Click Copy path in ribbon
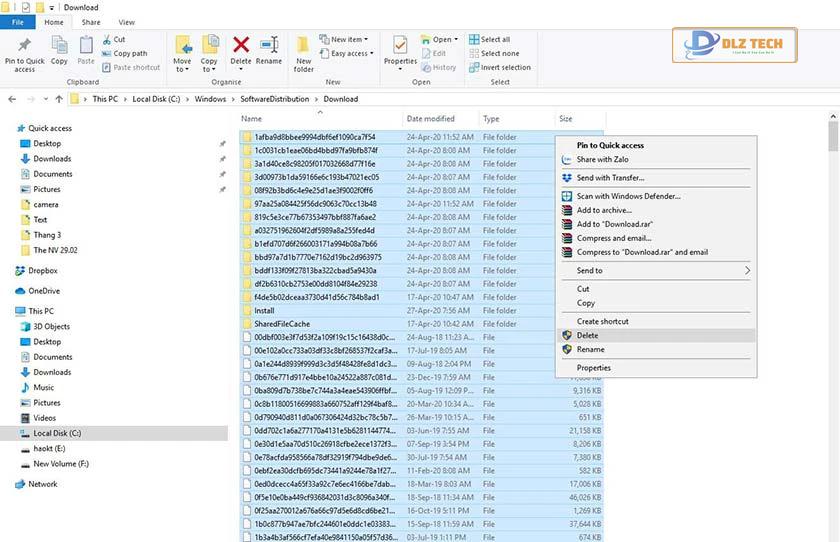This screenshot has width=840, height=542. pos(124,54)
